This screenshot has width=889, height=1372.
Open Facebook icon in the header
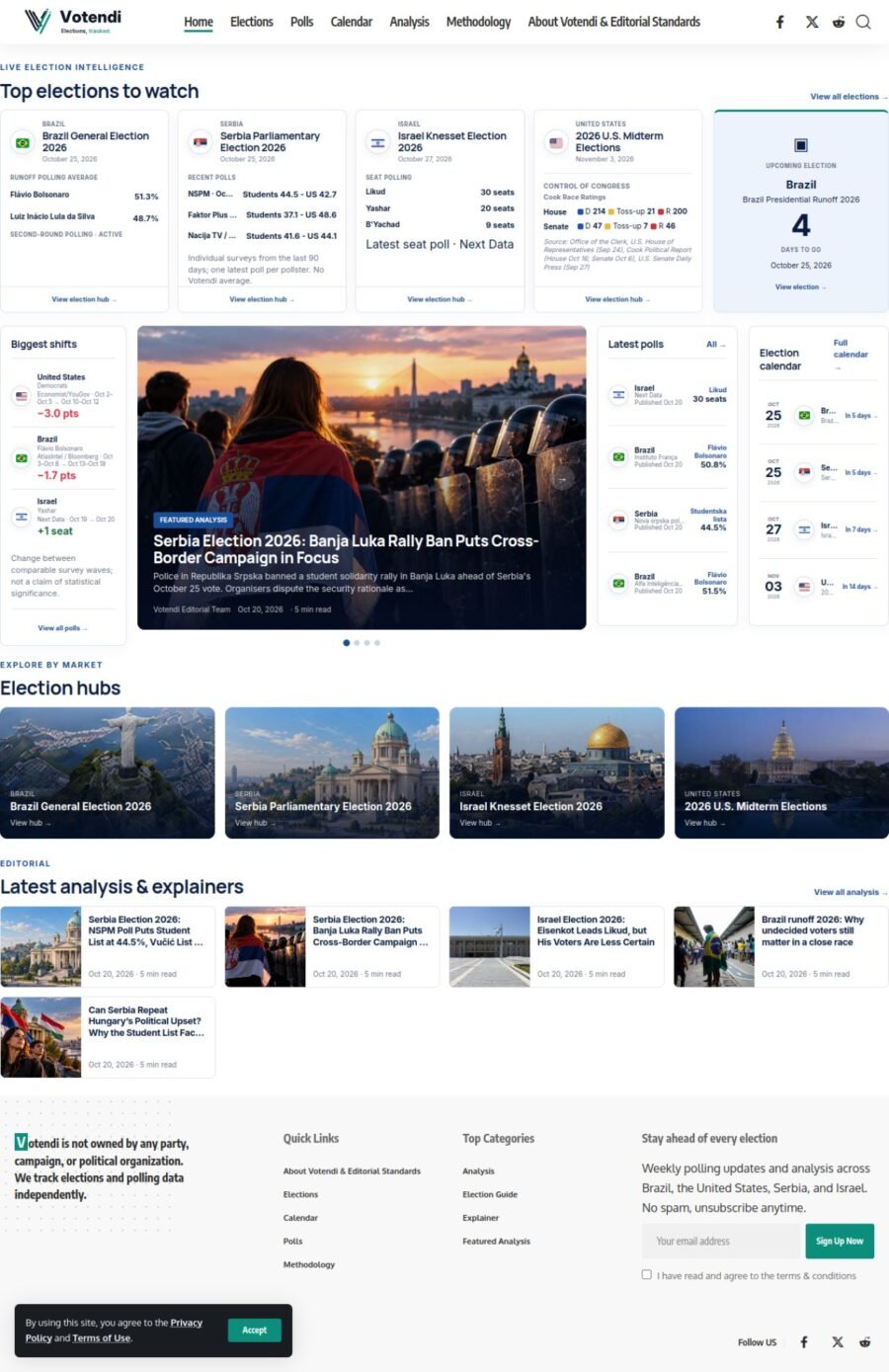click(780, 22)
